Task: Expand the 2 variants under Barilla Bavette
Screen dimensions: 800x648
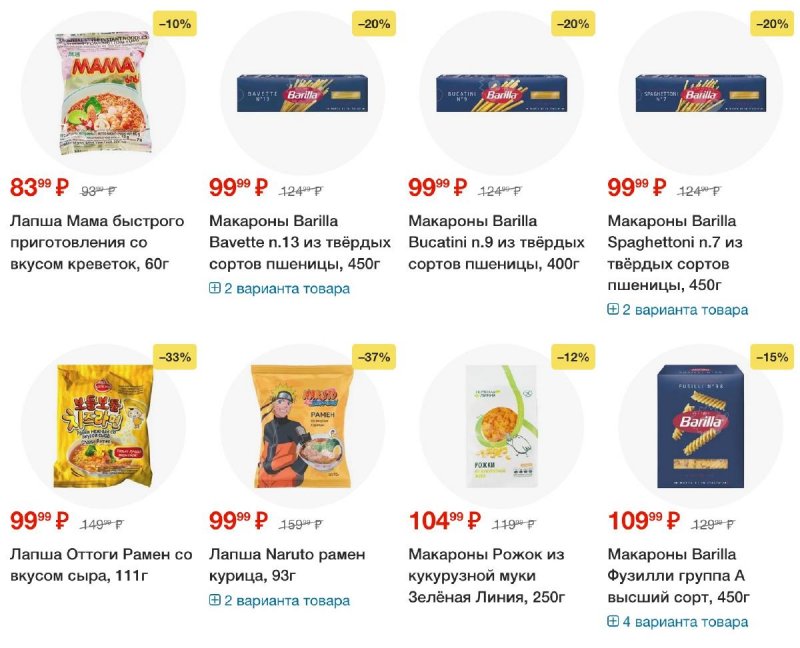Action: tap(280, 289)
